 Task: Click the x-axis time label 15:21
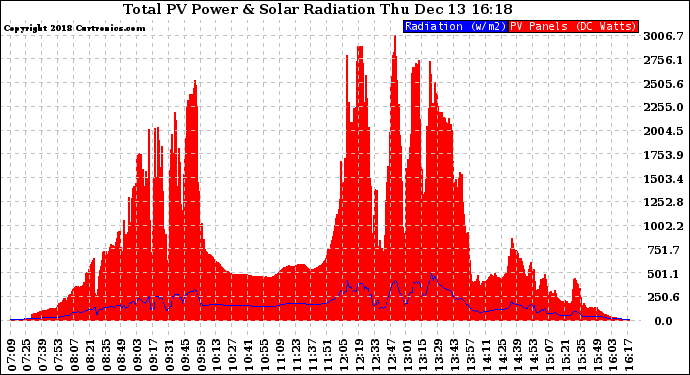[x=566, y=355]
